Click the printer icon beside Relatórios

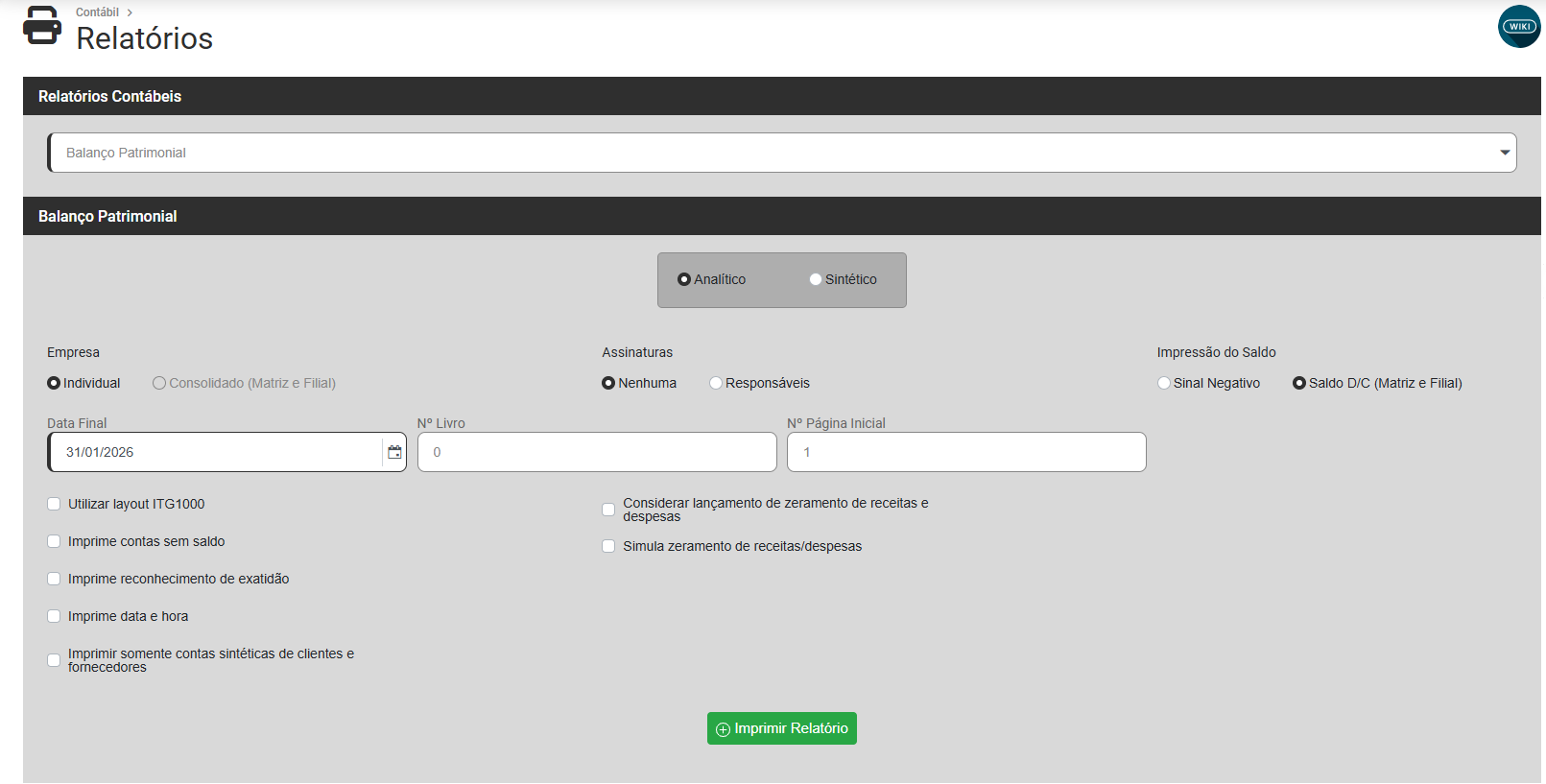click(42, 26)
